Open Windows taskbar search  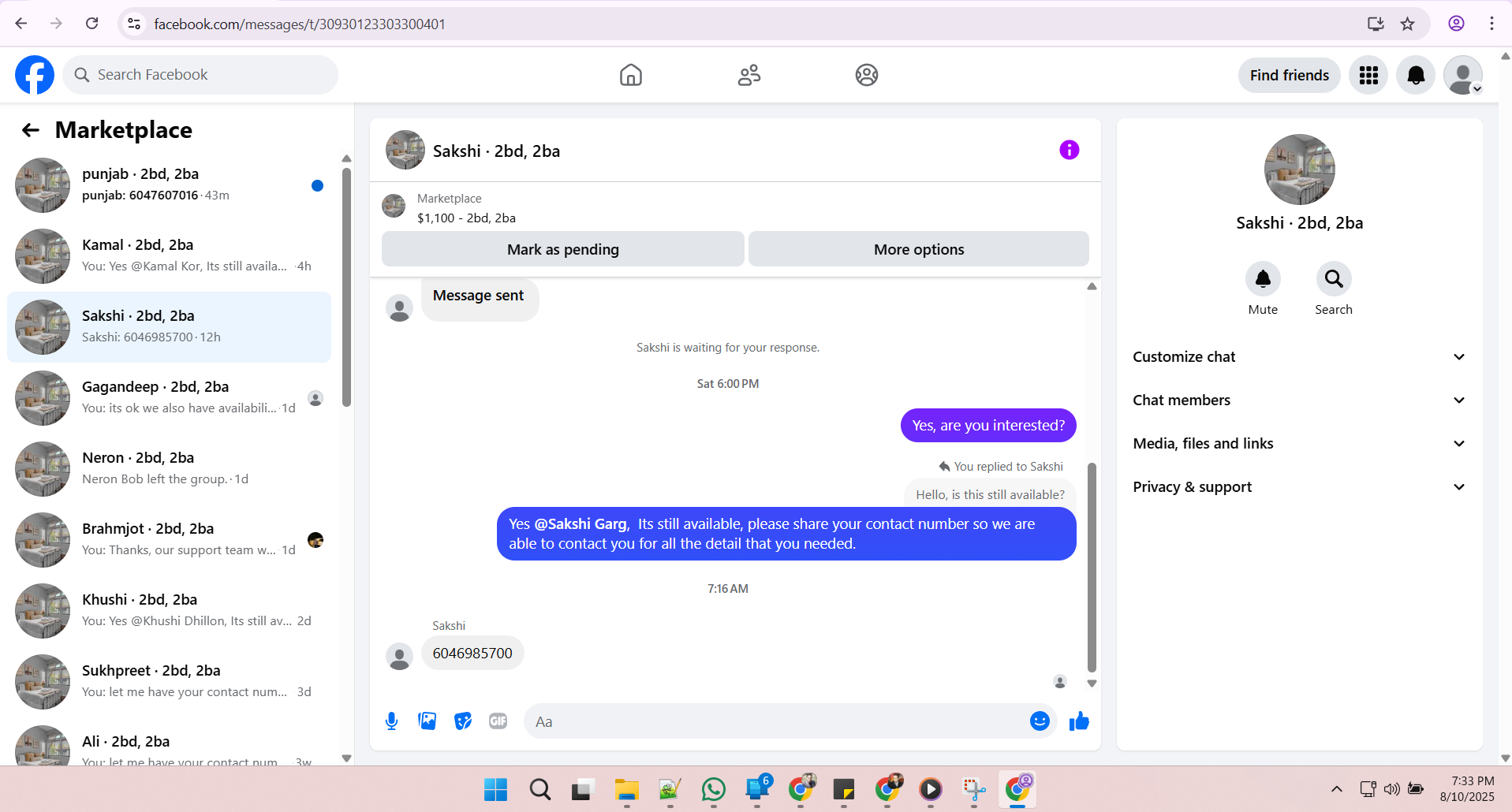[x=539, y=789]
